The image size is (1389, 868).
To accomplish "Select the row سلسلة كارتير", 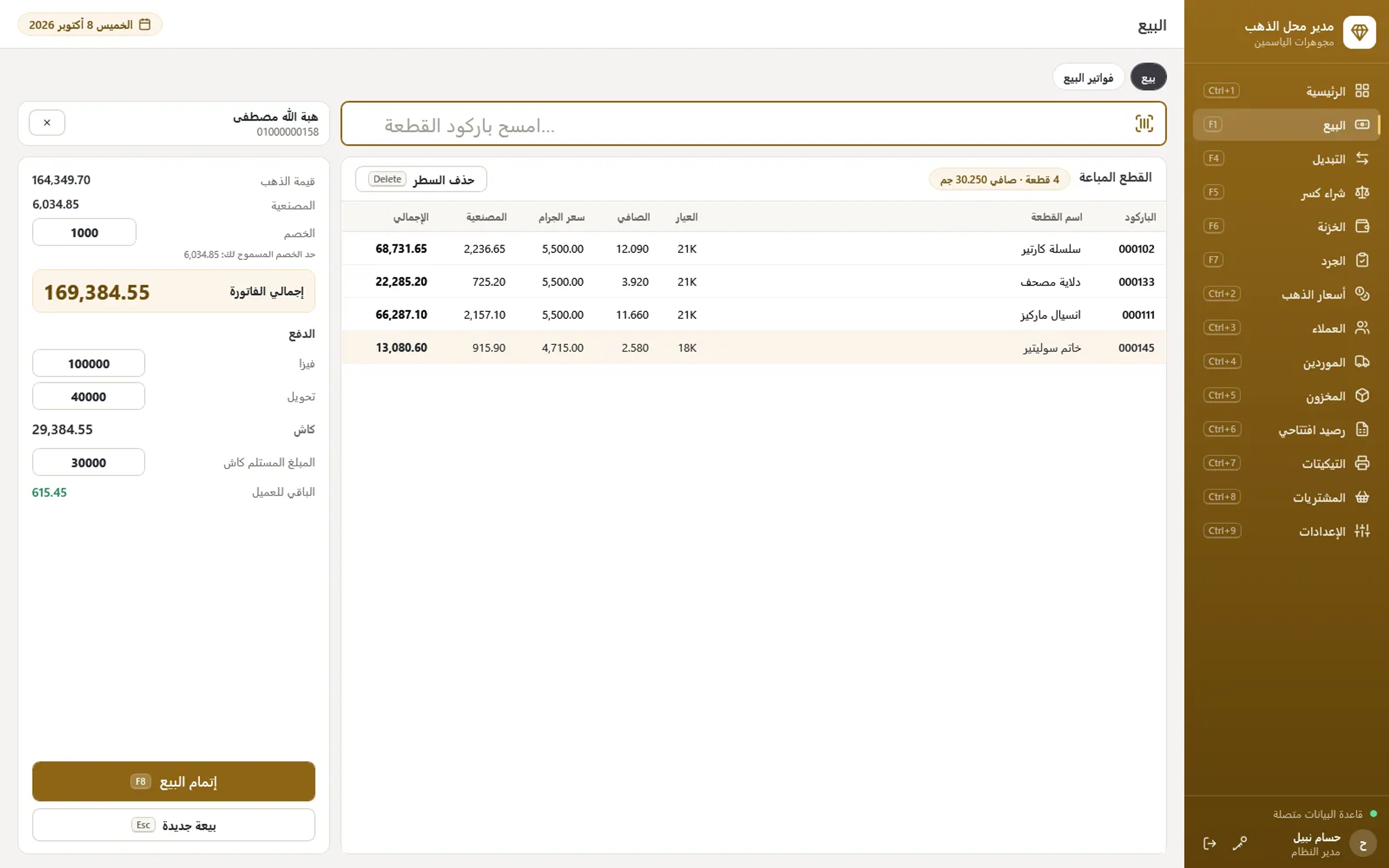I will [753, 248].
